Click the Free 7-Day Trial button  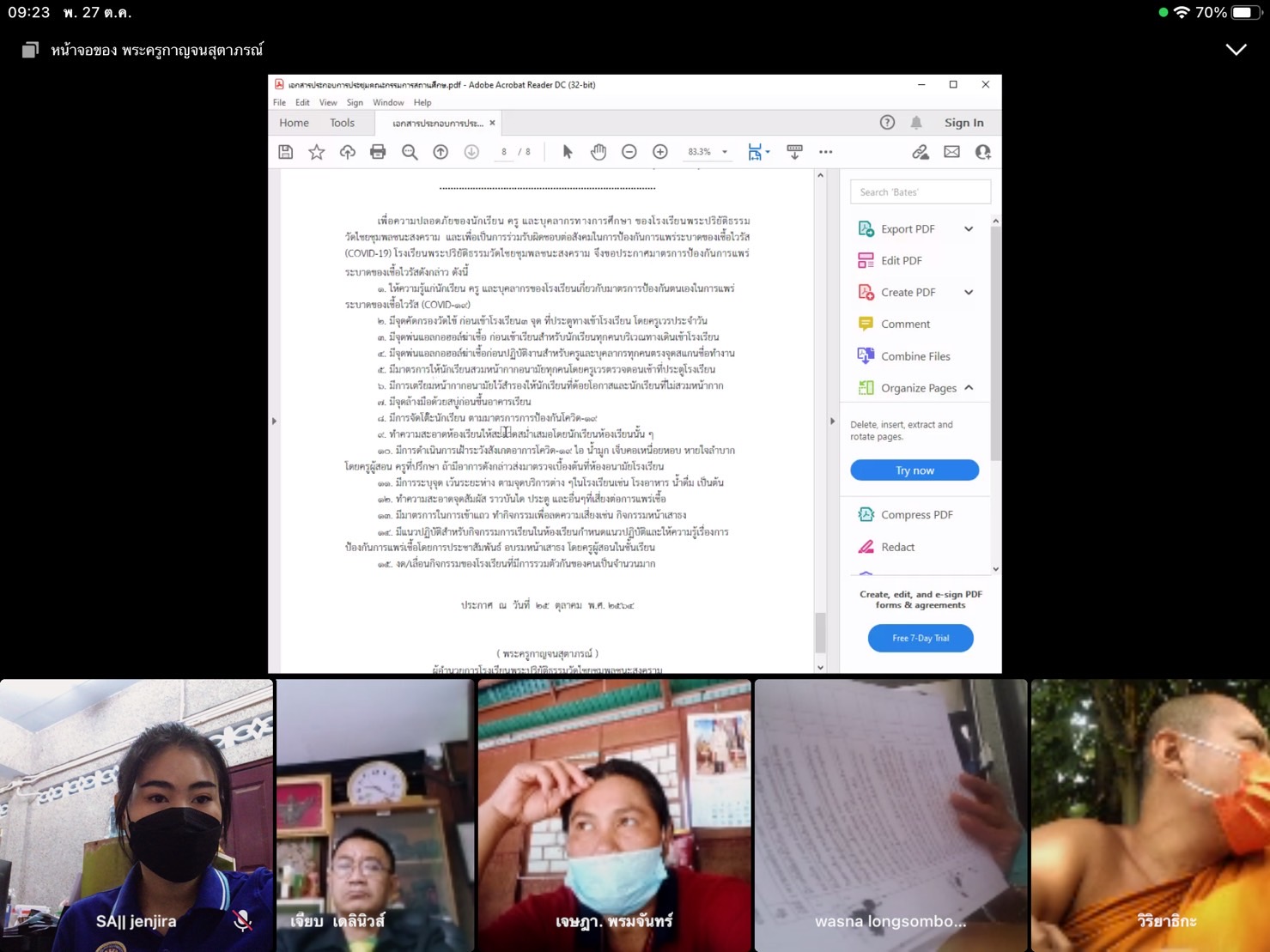coord(921,638)
